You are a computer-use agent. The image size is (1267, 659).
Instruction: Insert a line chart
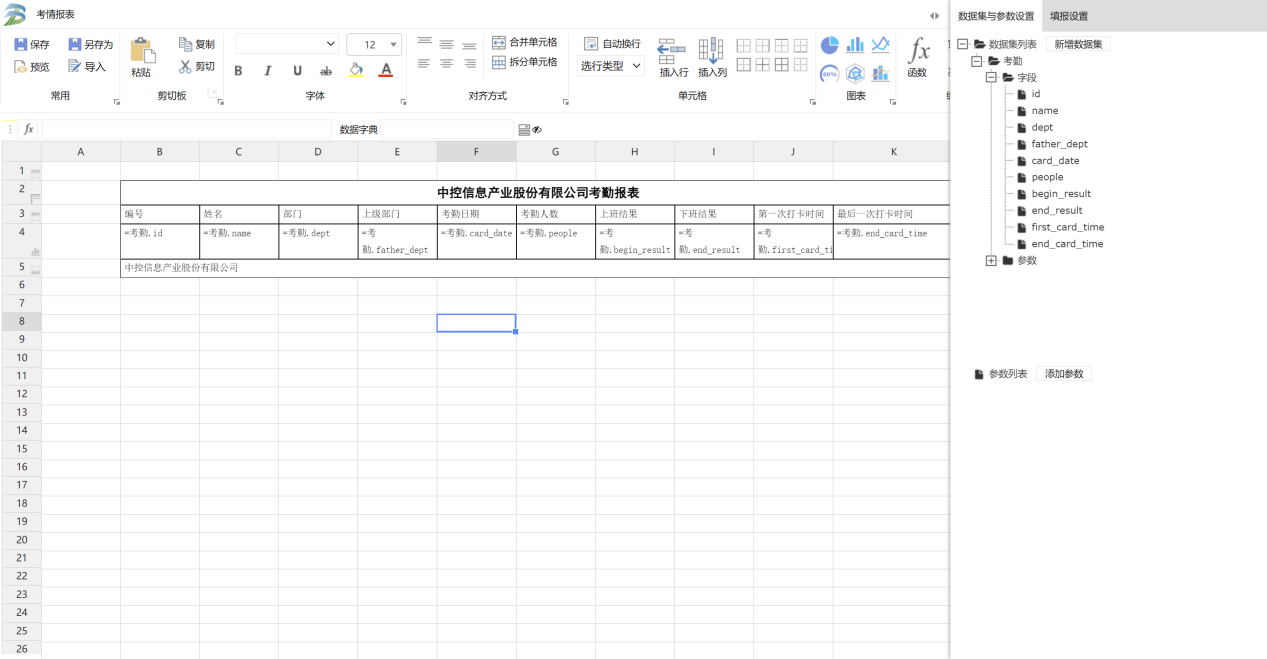pyautogui.click(x=880, y=45)
